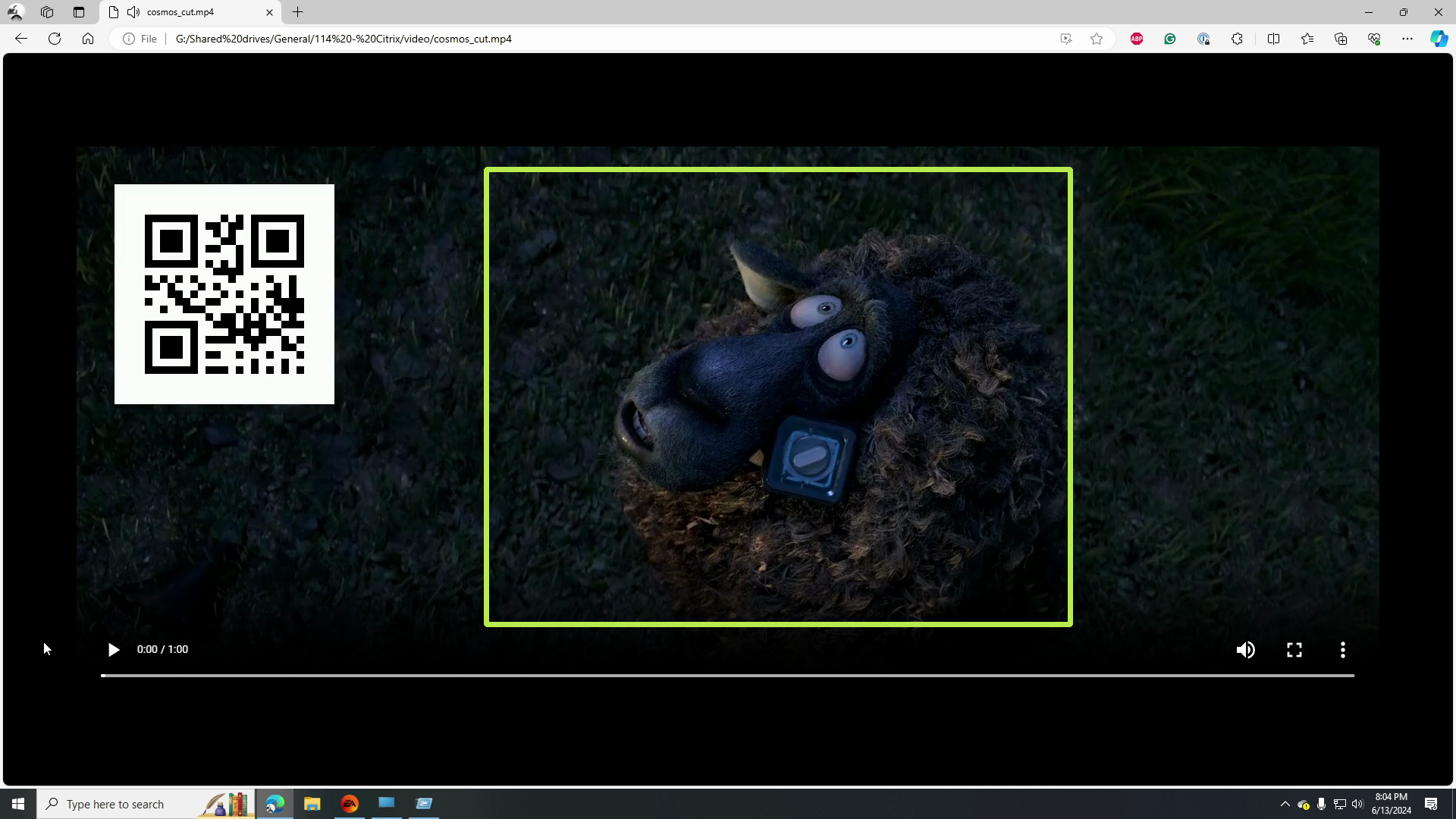Open the Collections panel
1456x819 pixels.
coord(1341,39)
